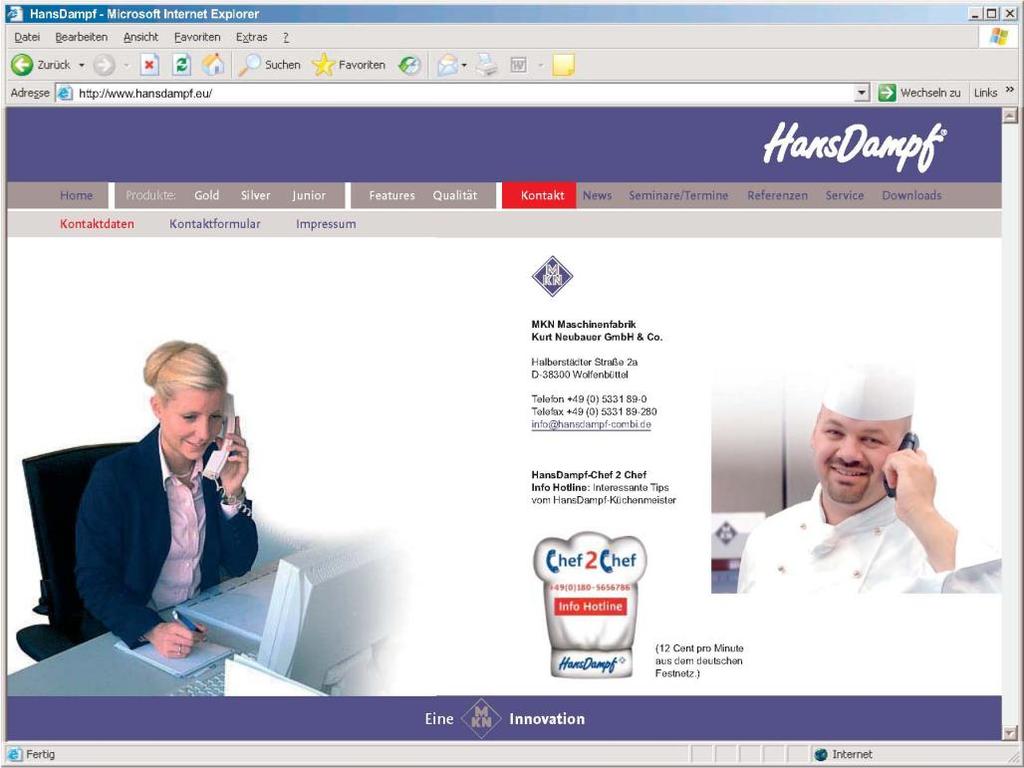The image size is (1024, 768).
Task: Click the HansDampf logo in header
Action: pyautogui.click(x=854, y=146)
